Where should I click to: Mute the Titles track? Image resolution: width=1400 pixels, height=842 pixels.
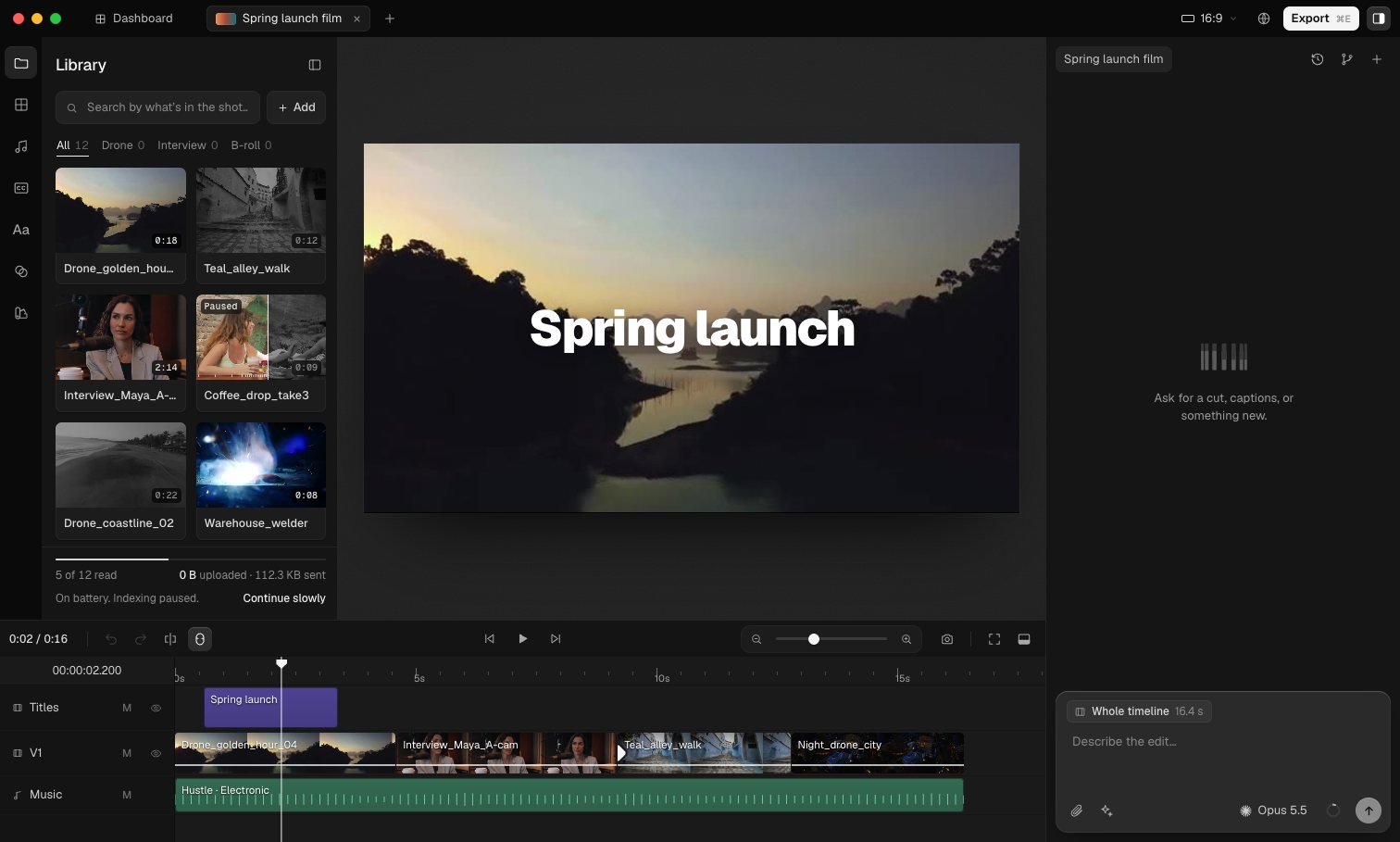[127, 708]
